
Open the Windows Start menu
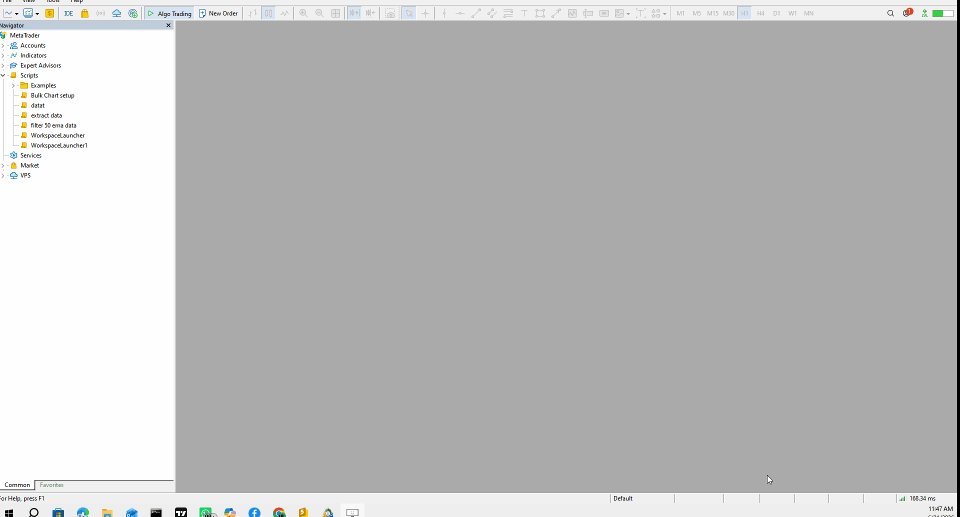(x=9, y=512)
